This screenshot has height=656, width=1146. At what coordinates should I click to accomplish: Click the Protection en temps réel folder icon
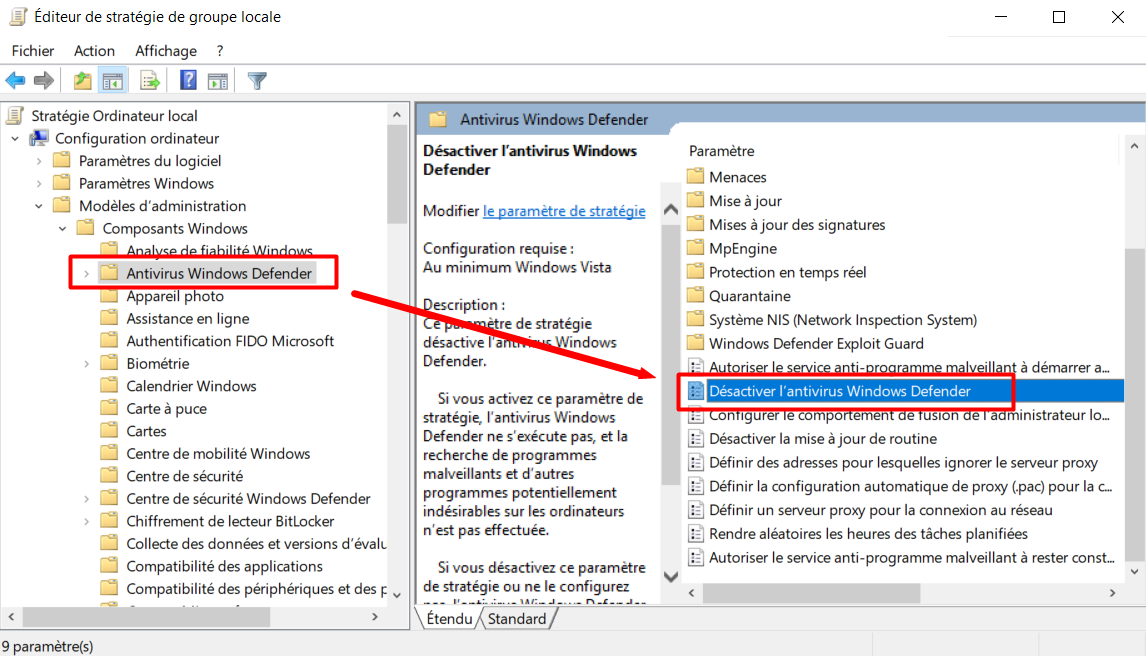[696, 272]
